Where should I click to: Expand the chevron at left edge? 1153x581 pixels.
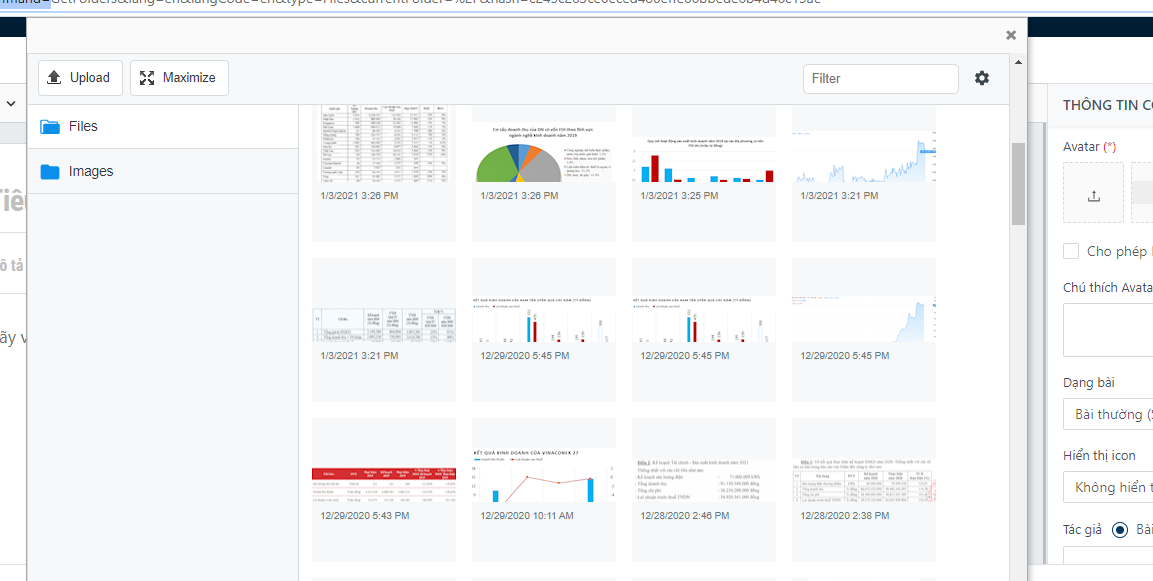[x=11, y=104]
